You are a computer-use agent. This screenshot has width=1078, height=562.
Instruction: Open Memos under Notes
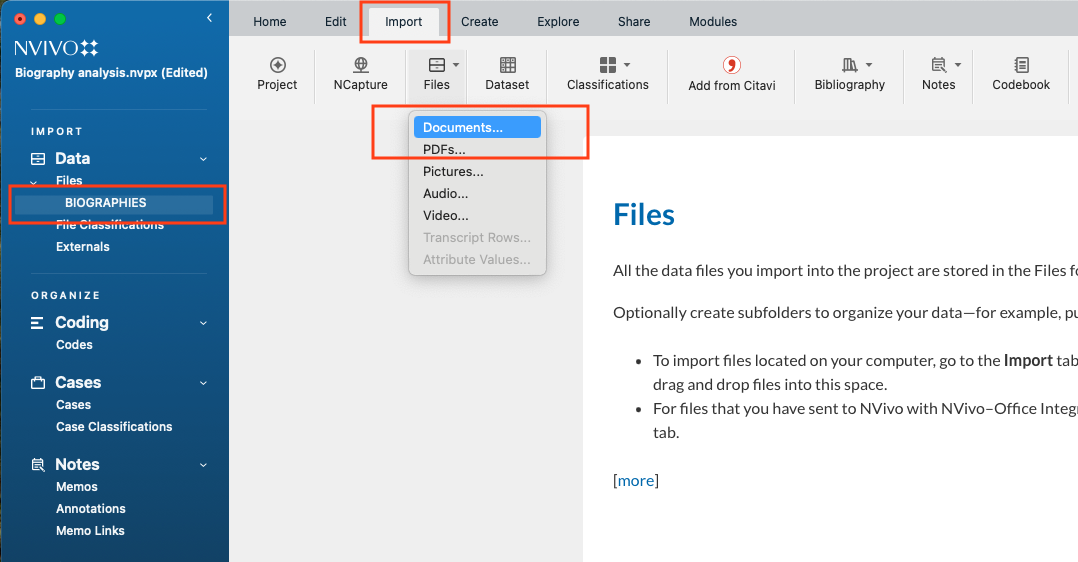click(77, 487)
